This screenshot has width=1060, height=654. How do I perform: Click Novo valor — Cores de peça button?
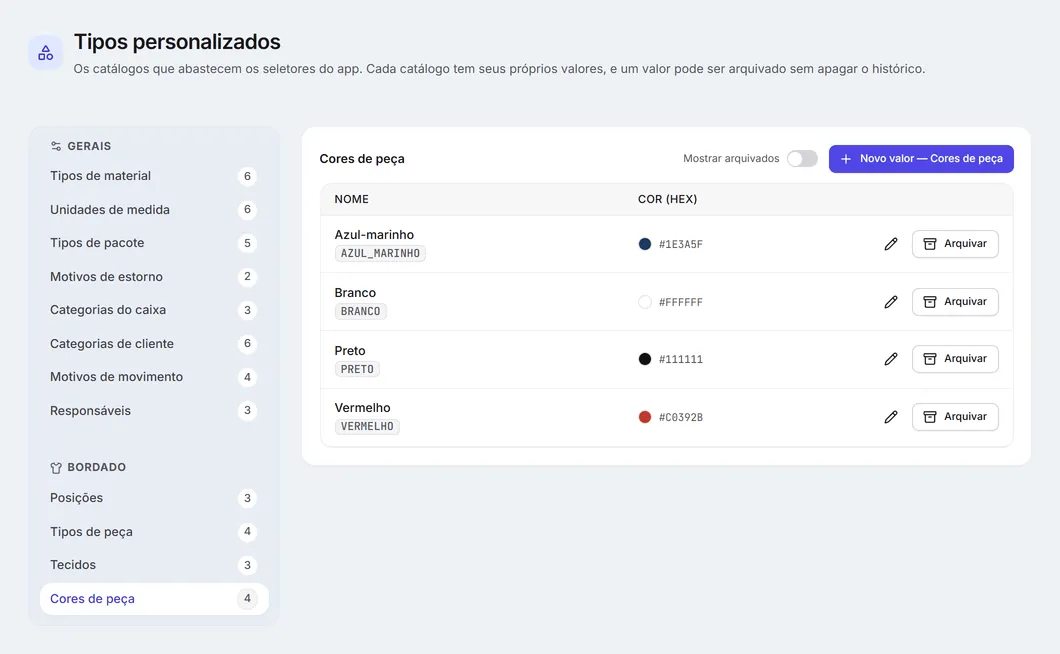(x=921, y=159)
